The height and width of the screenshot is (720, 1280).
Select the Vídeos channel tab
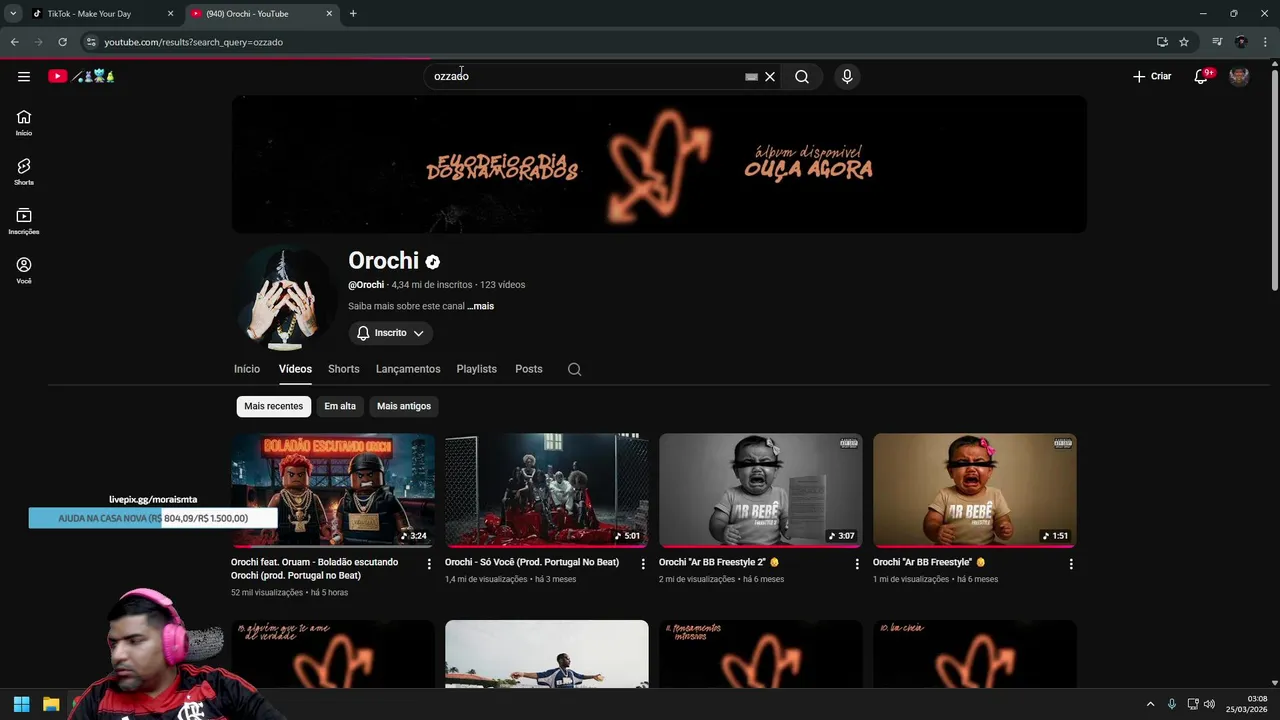(x=295, y=369)
